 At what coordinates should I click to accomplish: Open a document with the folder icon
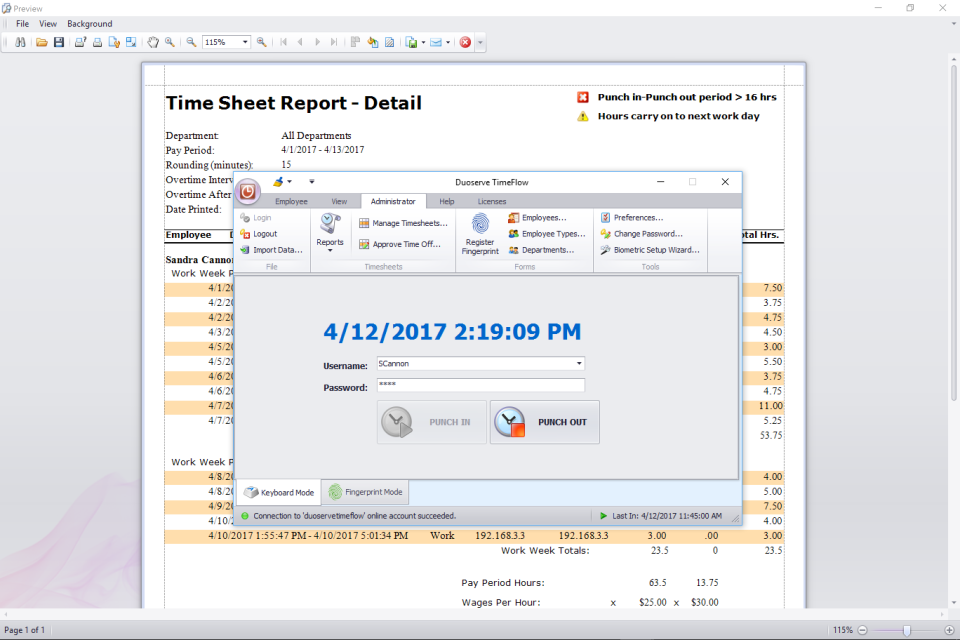point(42,42)
